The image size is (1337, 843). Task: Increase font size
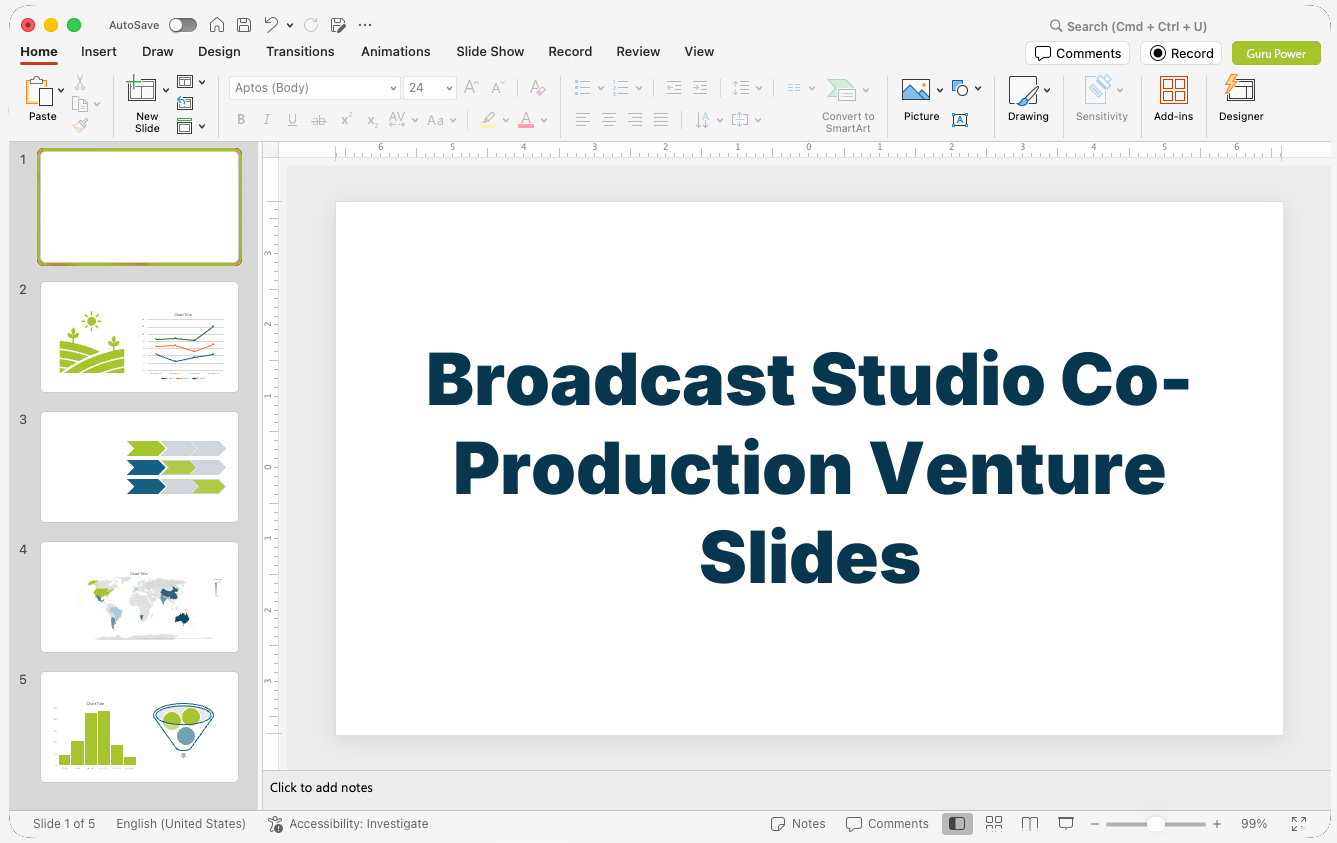click(x=471, y=88)
